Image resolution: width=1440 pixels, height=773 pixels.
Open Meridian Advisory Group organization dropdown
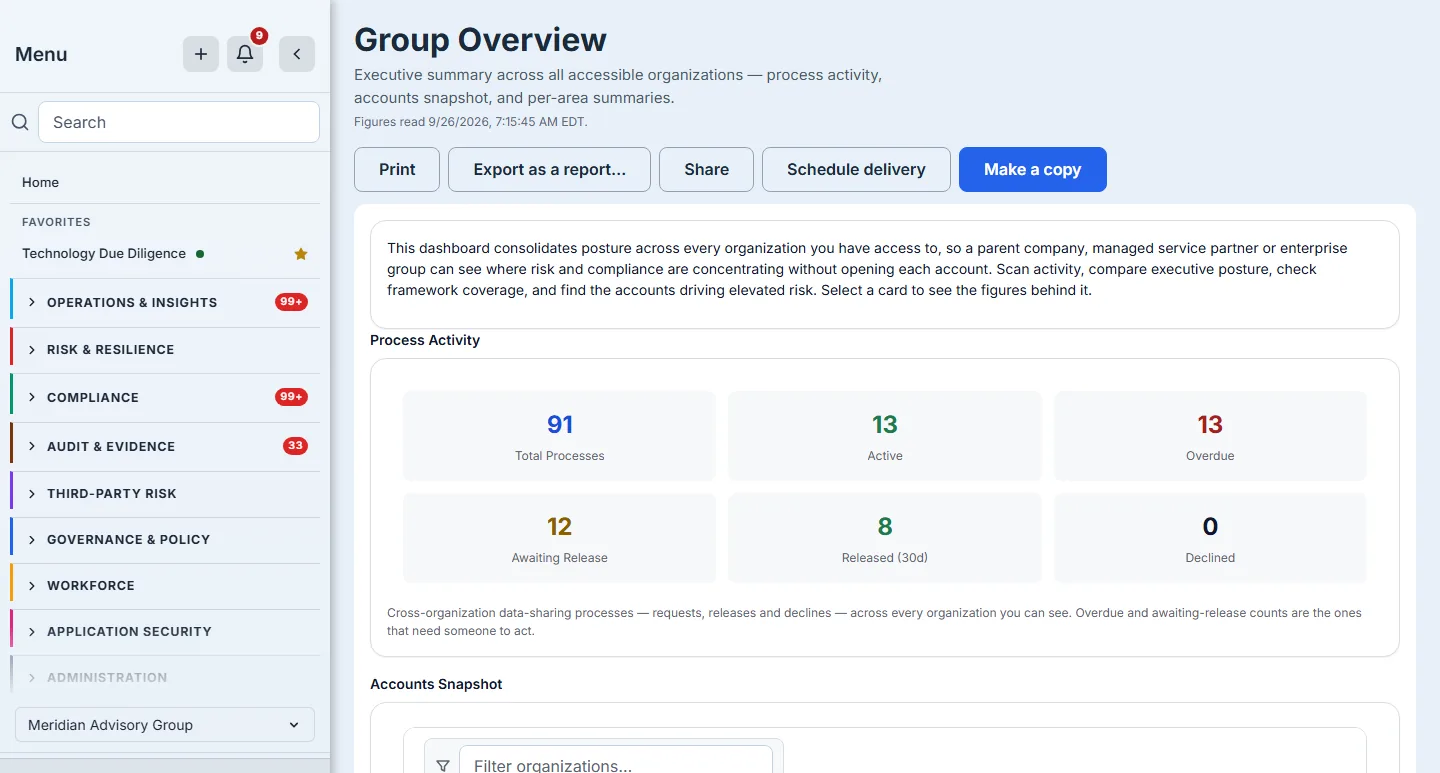tap(165, 725)
